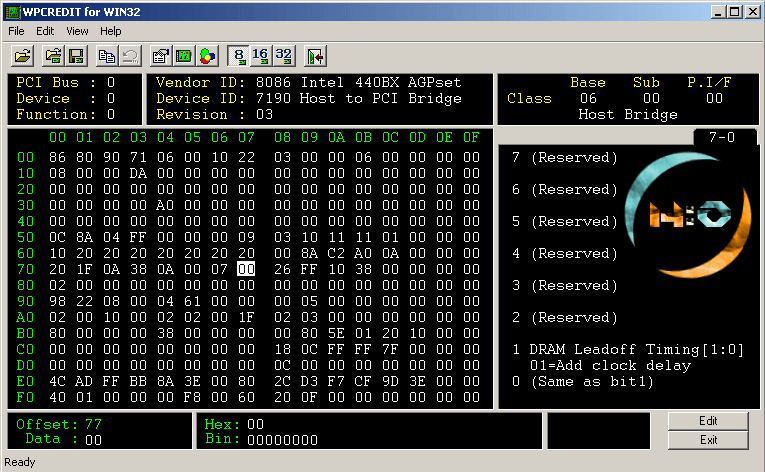Select byte C2 in row 60
765x472 pixels.
point(336,253)
